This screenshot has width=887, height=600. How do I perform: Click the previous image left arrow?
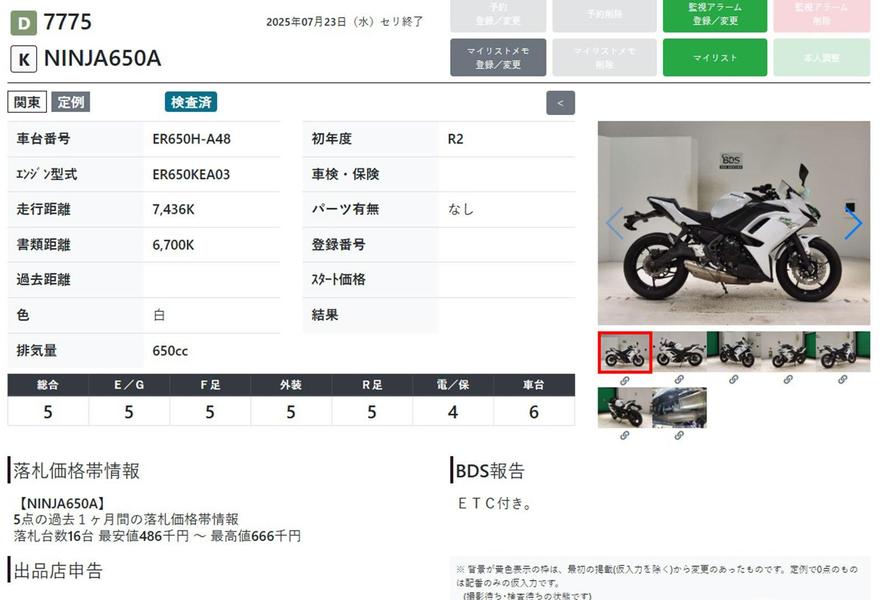pos(614,224)
